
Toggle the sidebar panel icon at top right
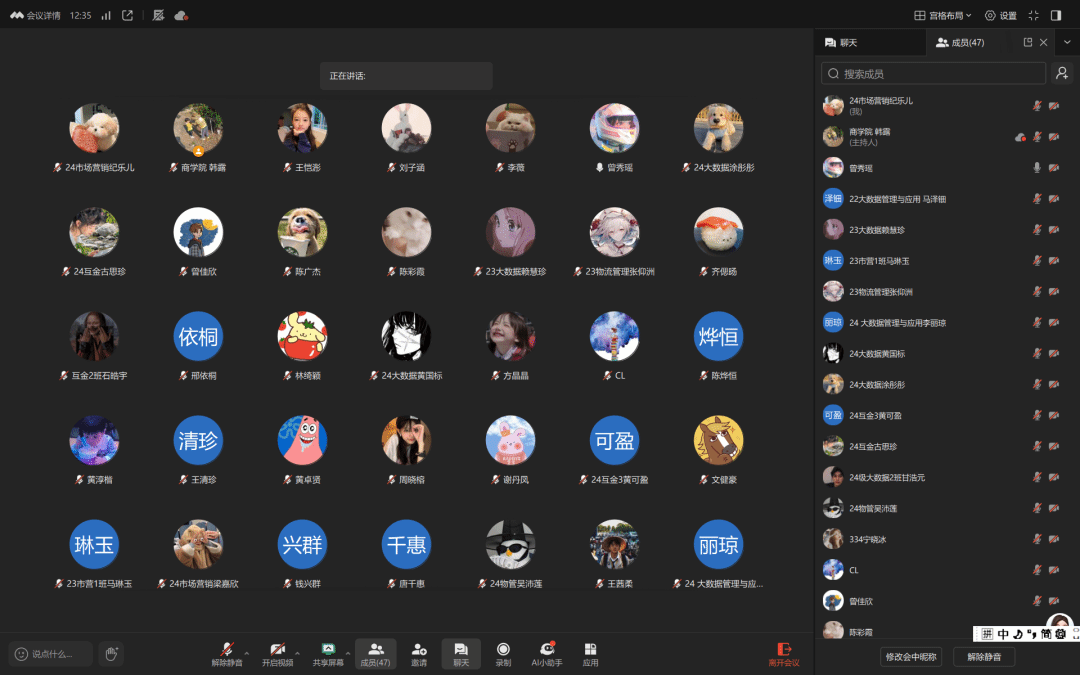click(x=1056, y=15)
